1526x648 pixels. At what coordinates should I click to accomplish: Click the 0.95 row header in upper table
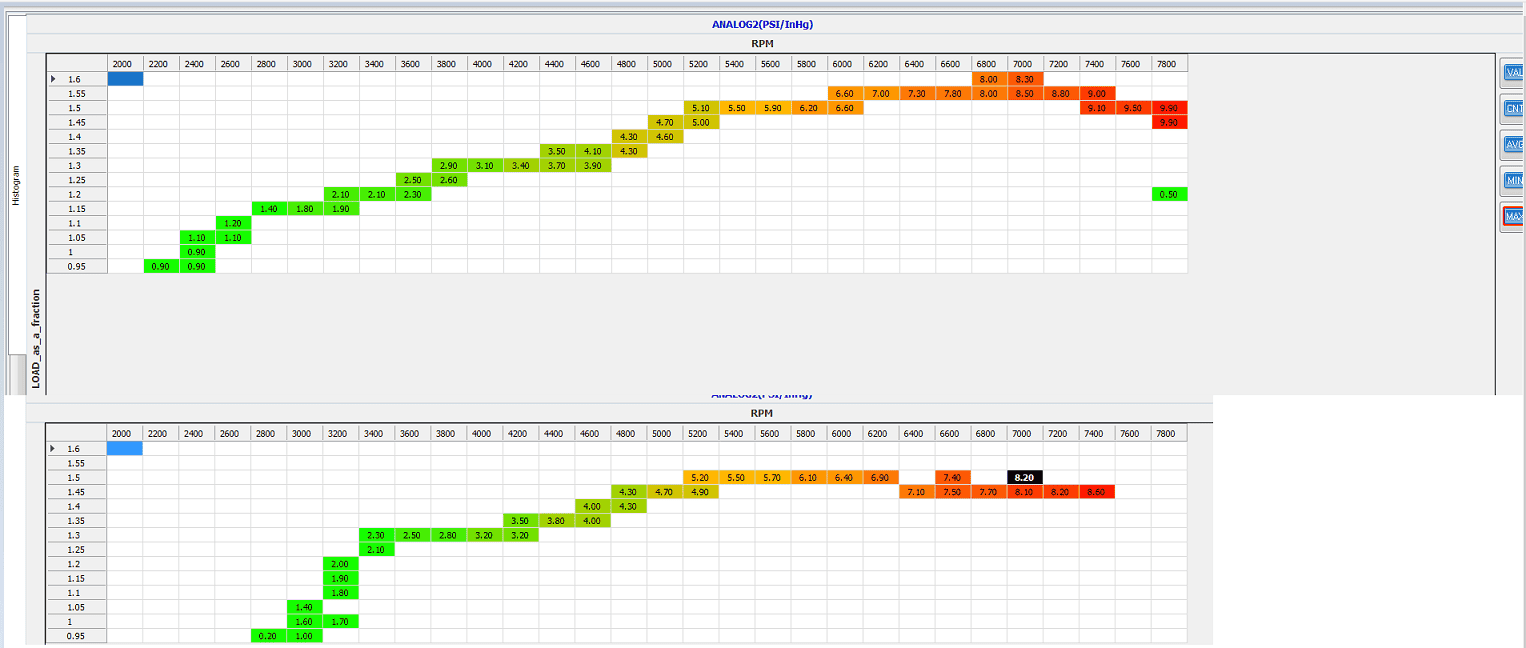coord(78,267)
